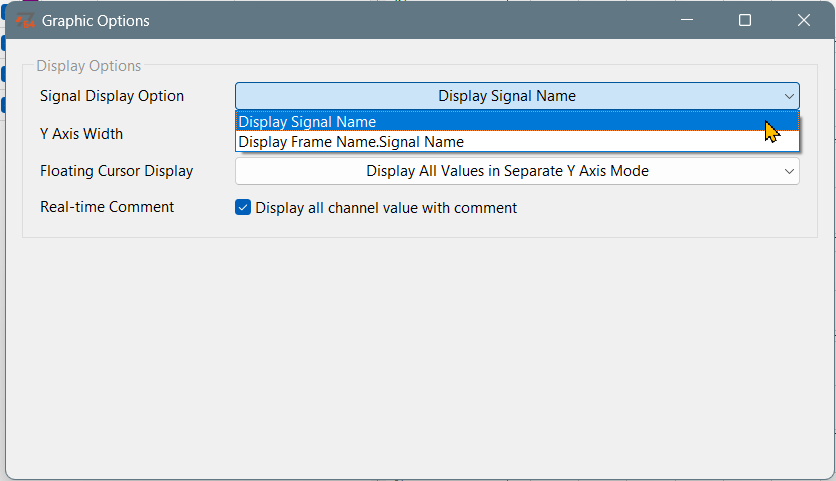
Task: Expand the Floating Cursor Display dropdown
Action: tap(517, 171)
